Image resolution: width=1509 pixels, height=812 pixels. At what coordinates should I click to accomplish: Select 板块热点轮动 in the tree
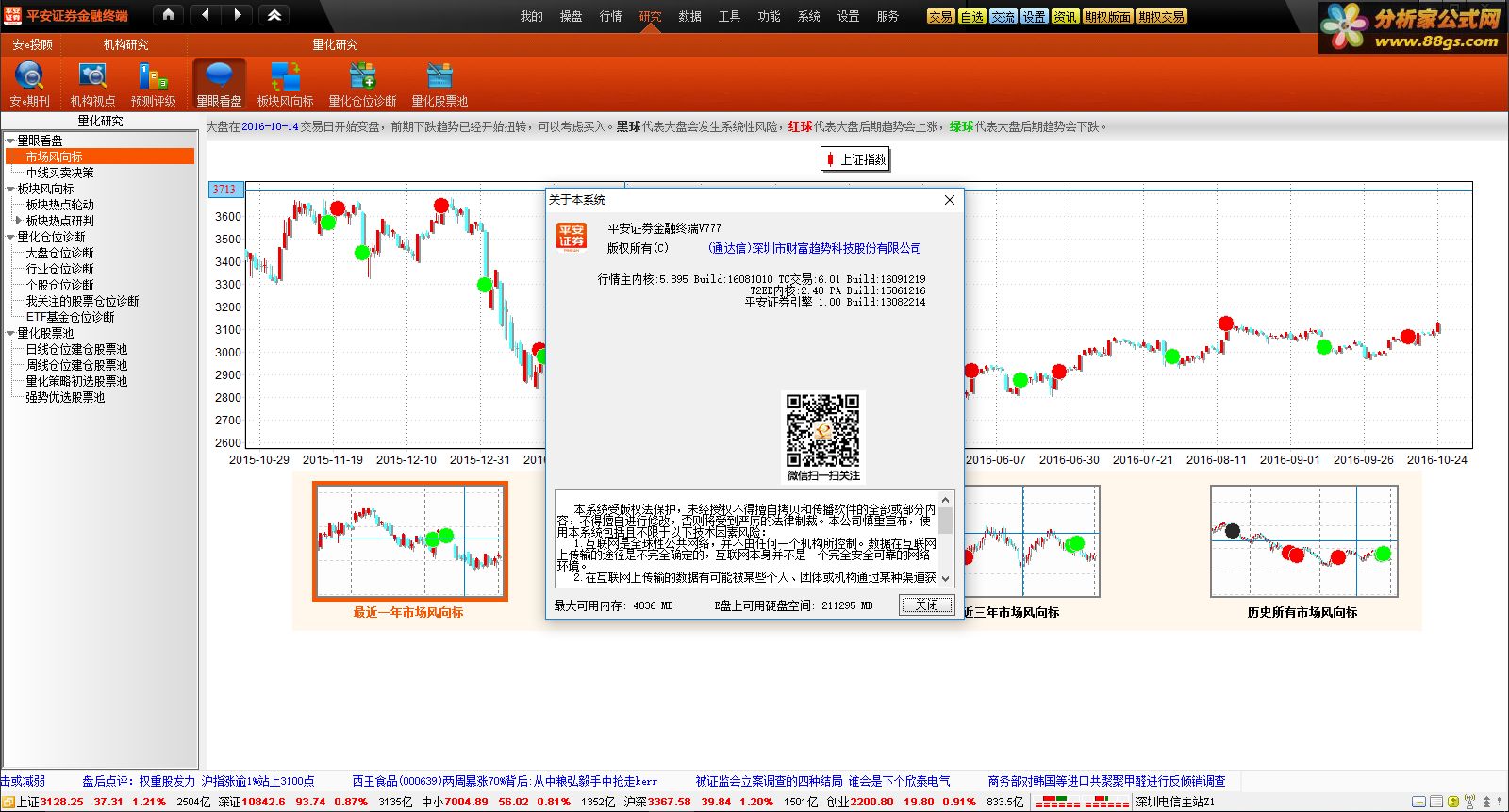coord(60,205)
